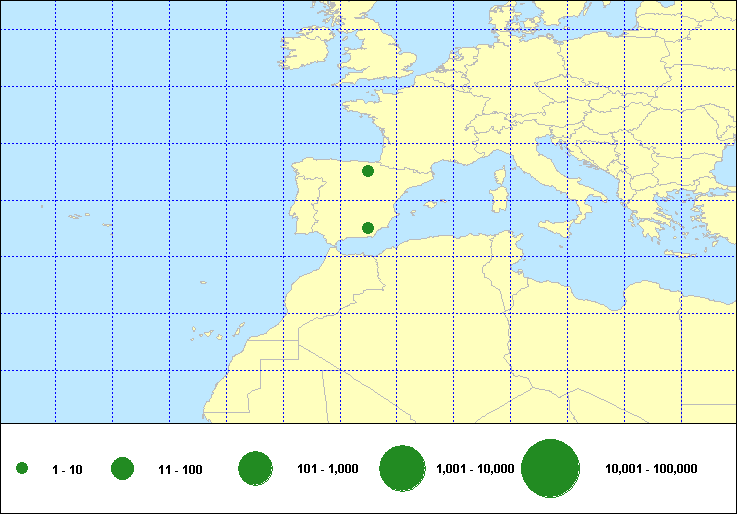Click the '10,001 - 100,000' legend label
The height and width of the screenshot is (514, 737).
point(651,469)
